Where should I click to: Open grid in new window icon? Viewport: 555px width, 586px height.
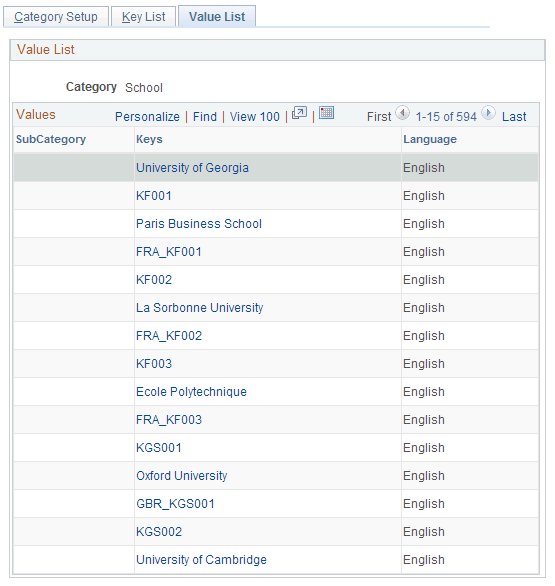tap(299, 113)
